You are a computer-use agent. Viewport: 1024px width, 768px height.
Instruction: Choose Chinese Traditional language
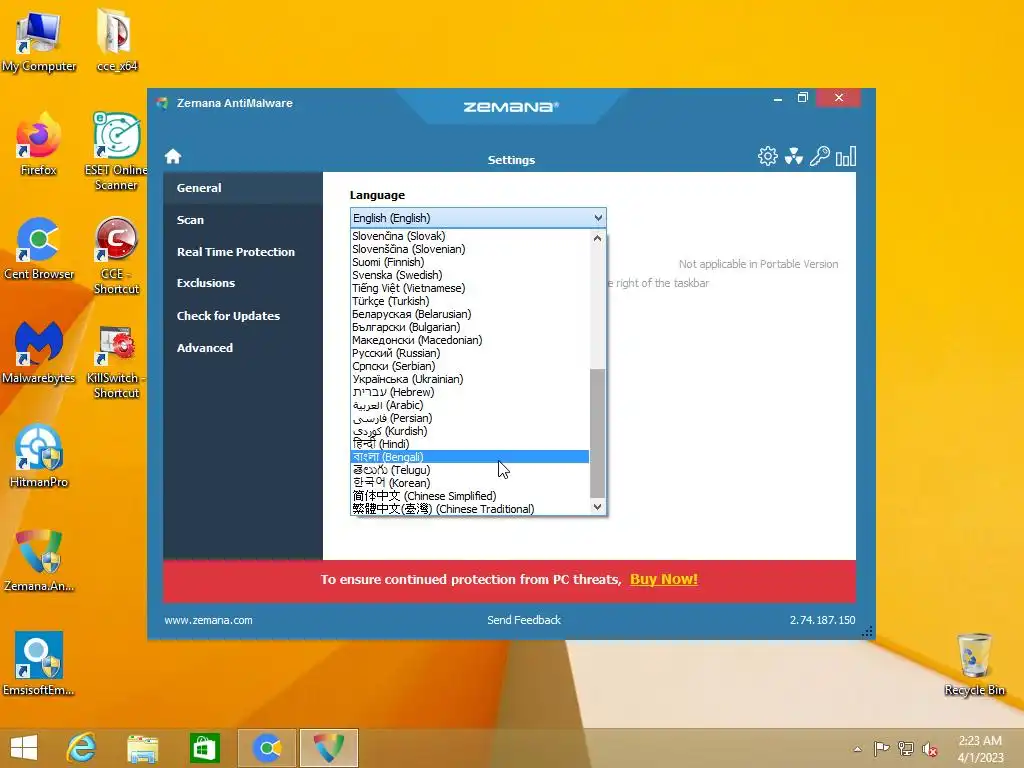(470, 509)
